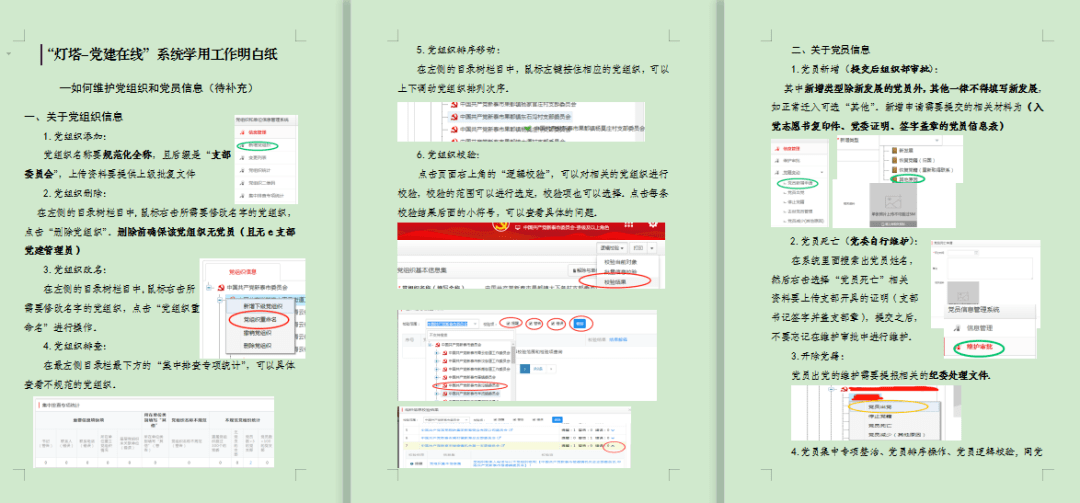Screen dimensions: 1080x503
Task: Select the image upload placeholder picture on page three
Action: tap(893, 204)
